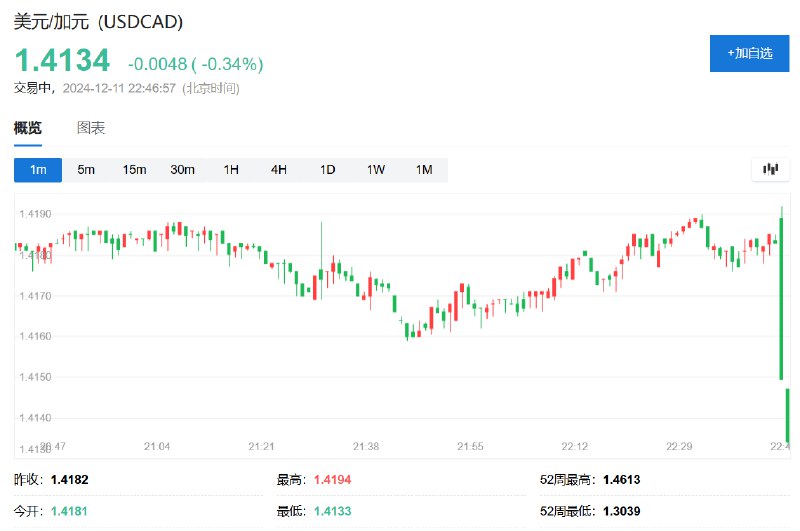Click the change value -0.0048 ( -0.34%)

coord(195,64)
